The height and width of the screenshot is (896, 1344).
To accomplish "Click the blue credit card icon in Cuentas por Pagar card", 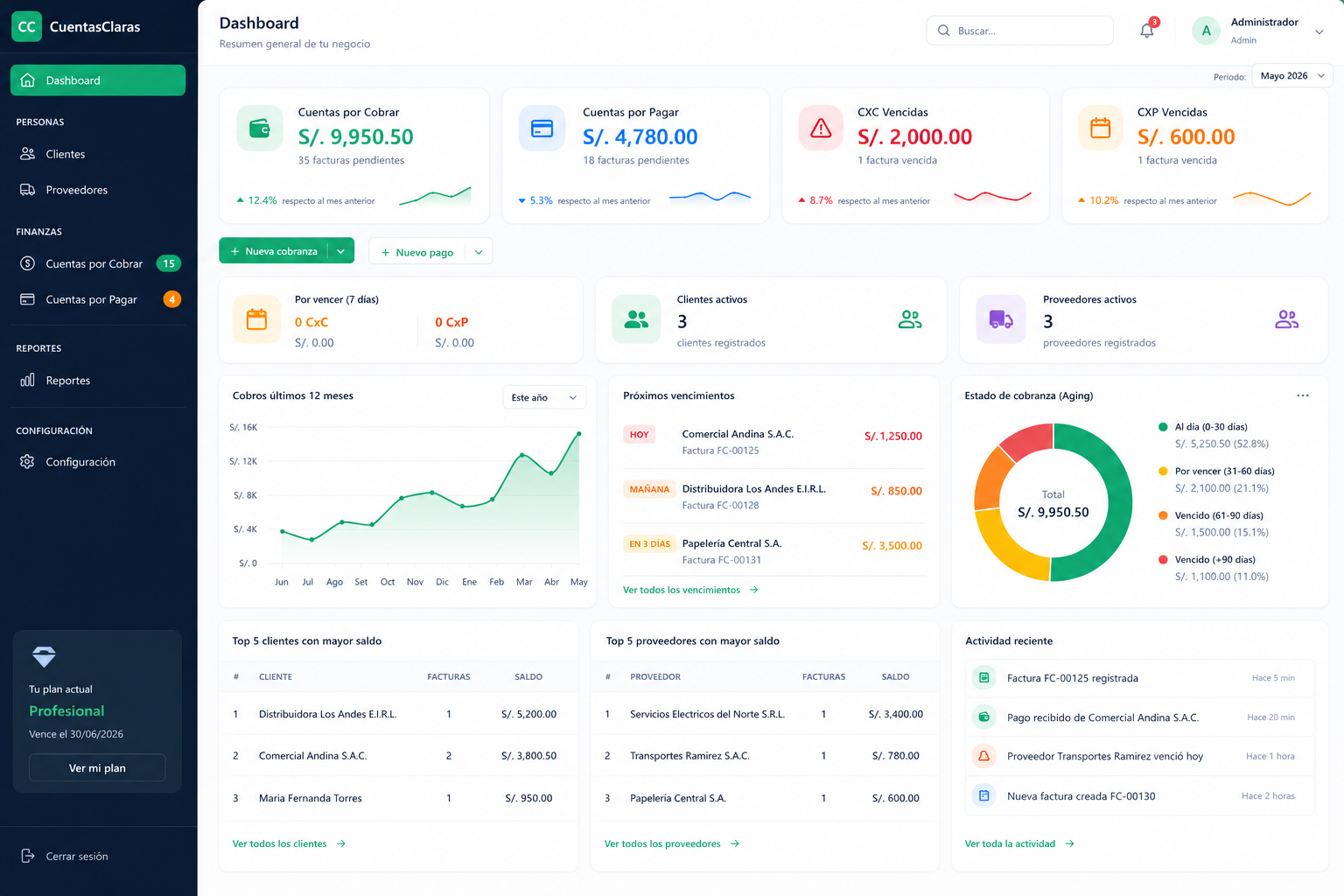I will tap(542, 129).
